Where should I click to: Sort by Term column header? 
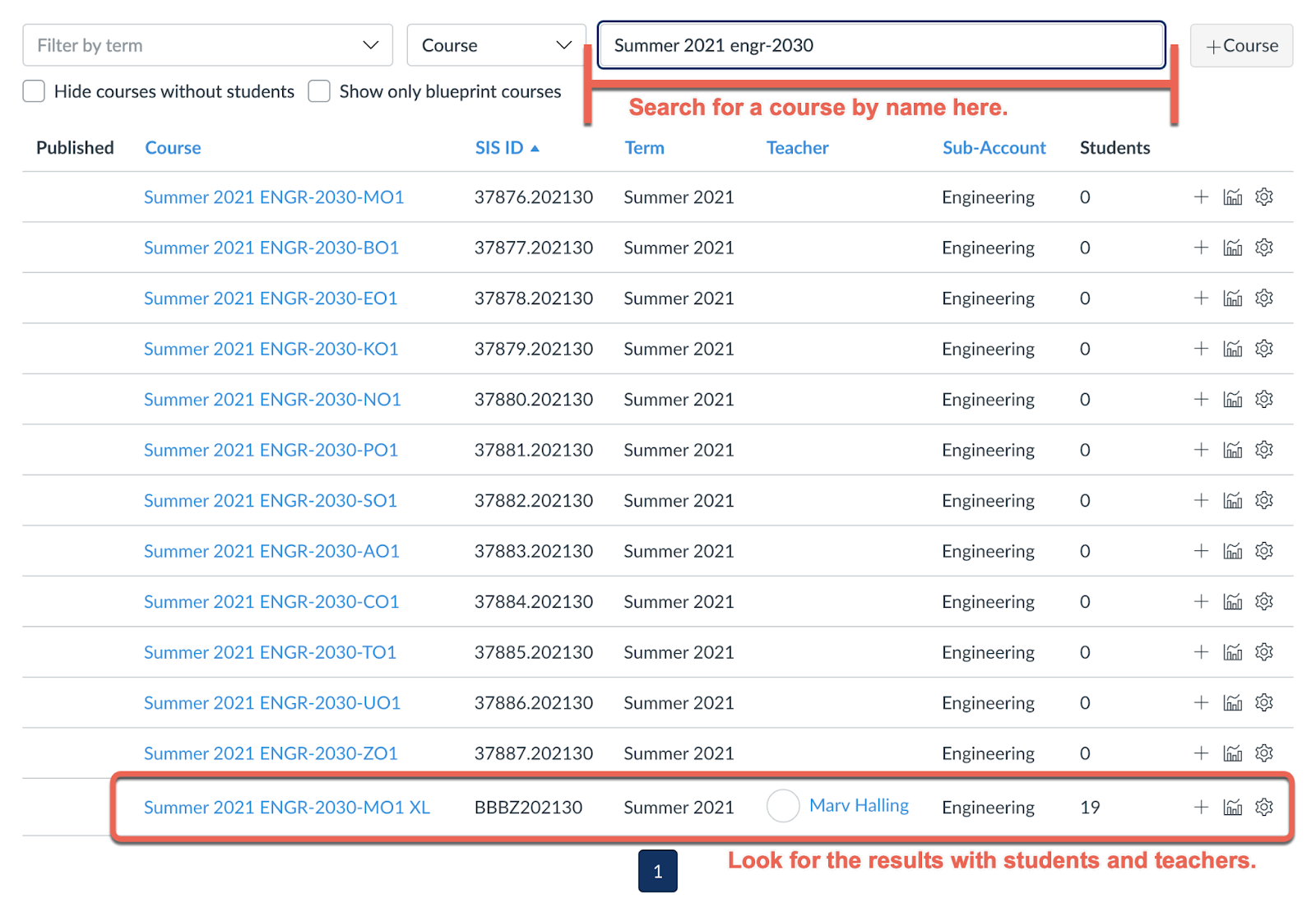(644, 148)
